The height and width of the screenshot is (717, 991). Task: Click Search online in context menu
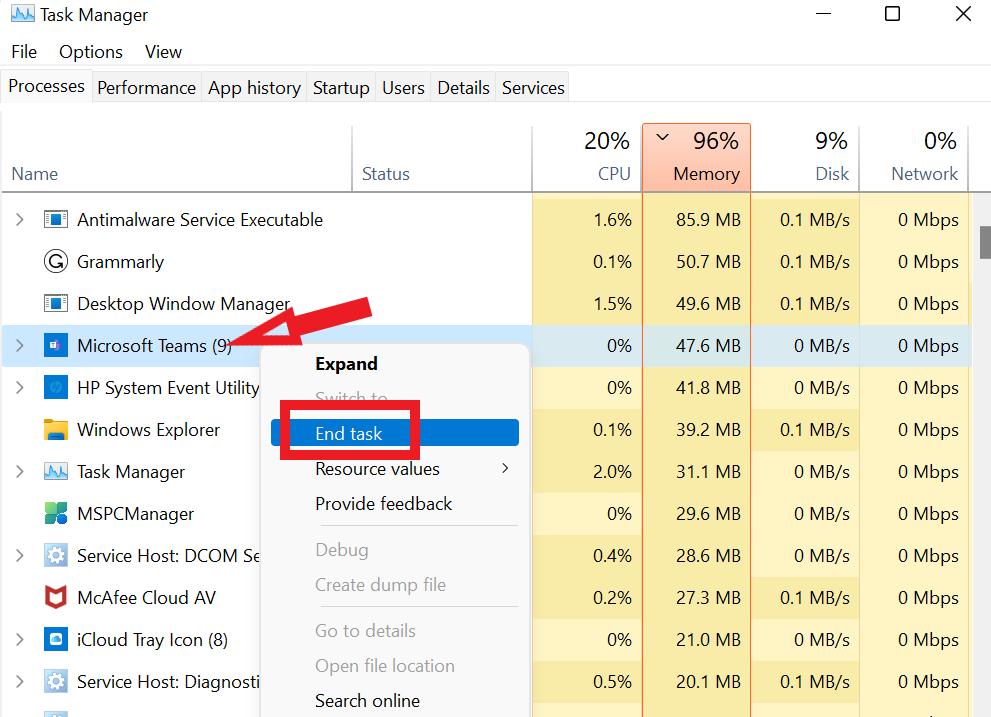click(x=367, y=701)
